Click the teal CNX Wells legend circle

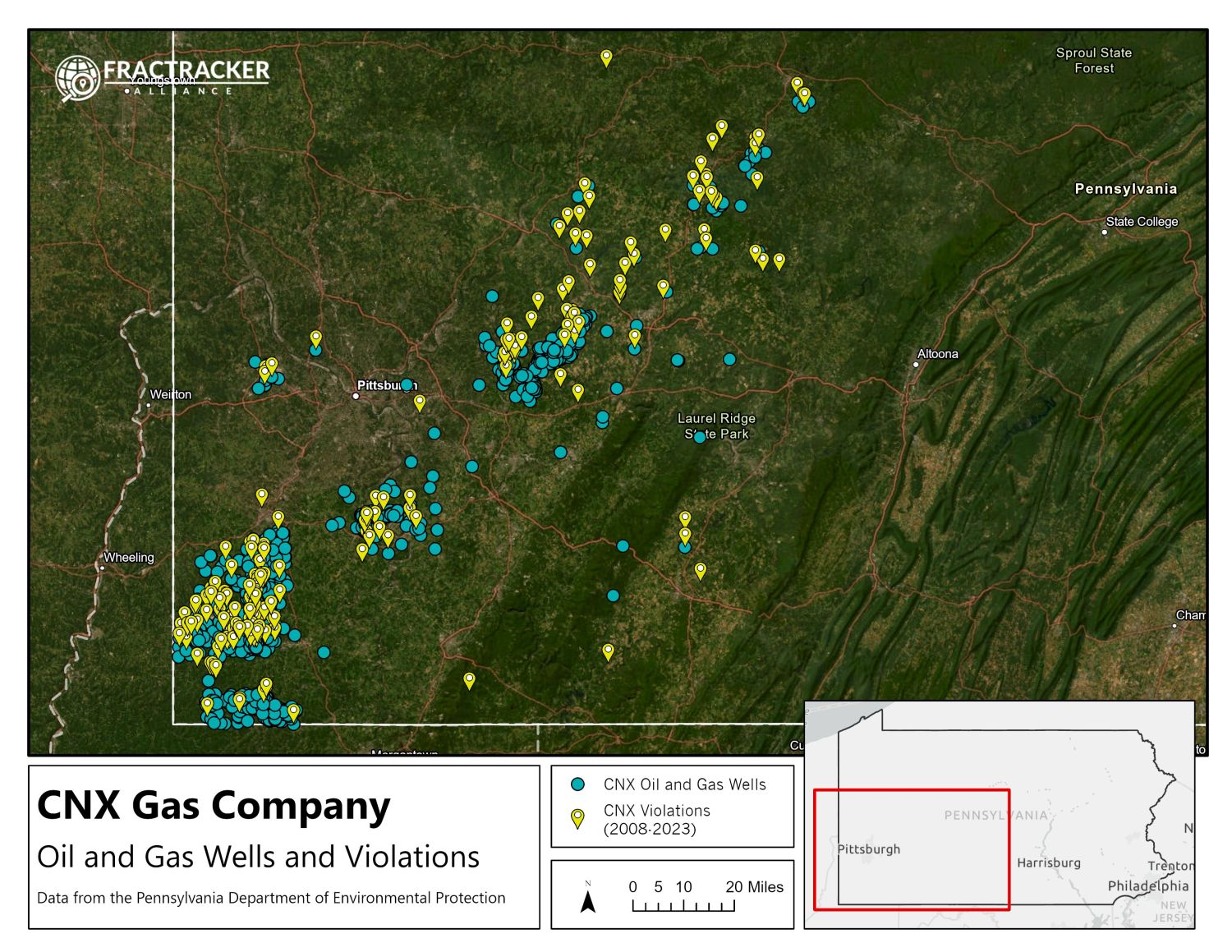coord(577,784)
